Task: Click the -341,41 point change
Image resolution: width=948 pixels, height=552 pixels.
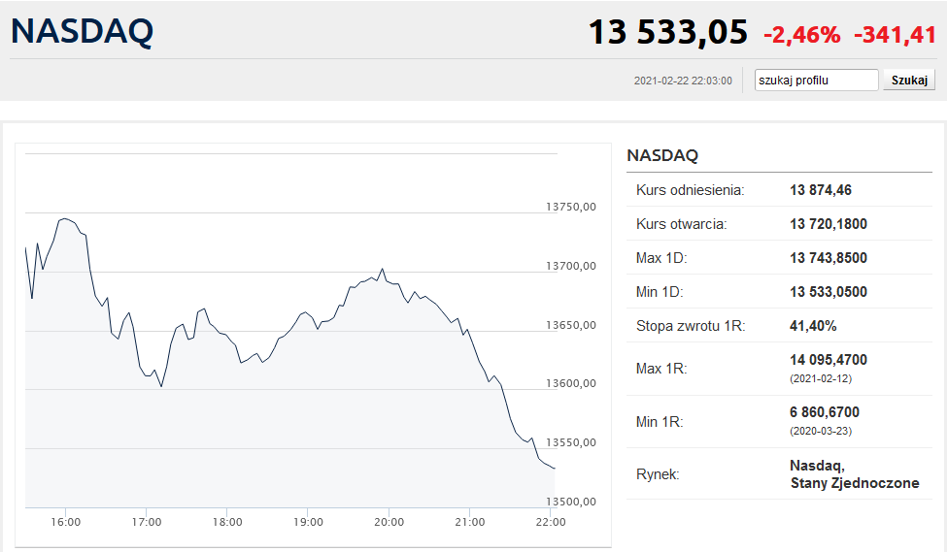Action: 895,35
